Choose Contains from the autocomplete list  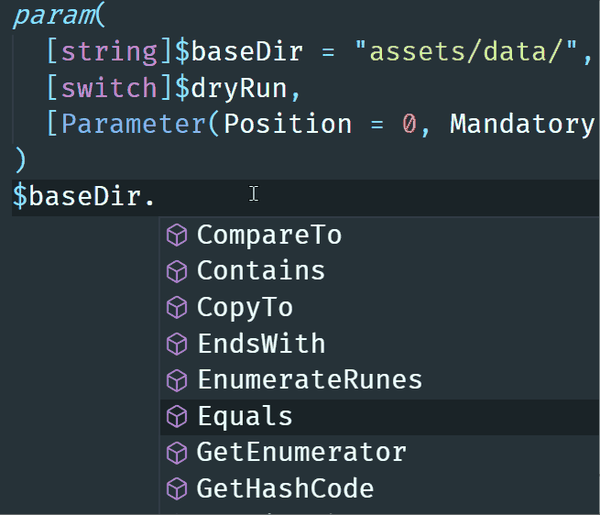(380, 271)
